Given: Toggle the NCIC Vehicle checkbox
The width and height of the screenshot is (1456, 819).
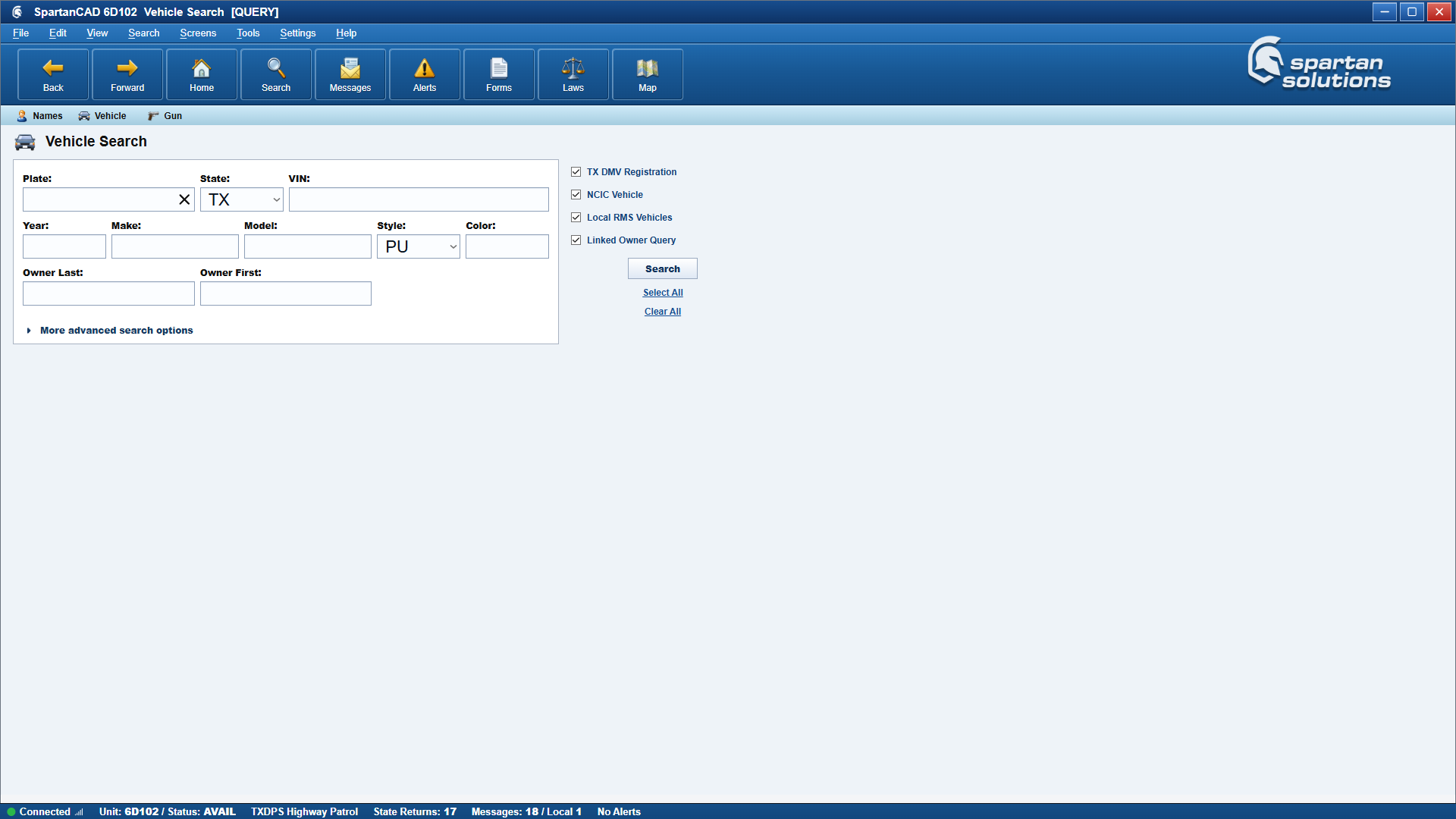Looking at the screenshot, I should click(x=576, y=195).
